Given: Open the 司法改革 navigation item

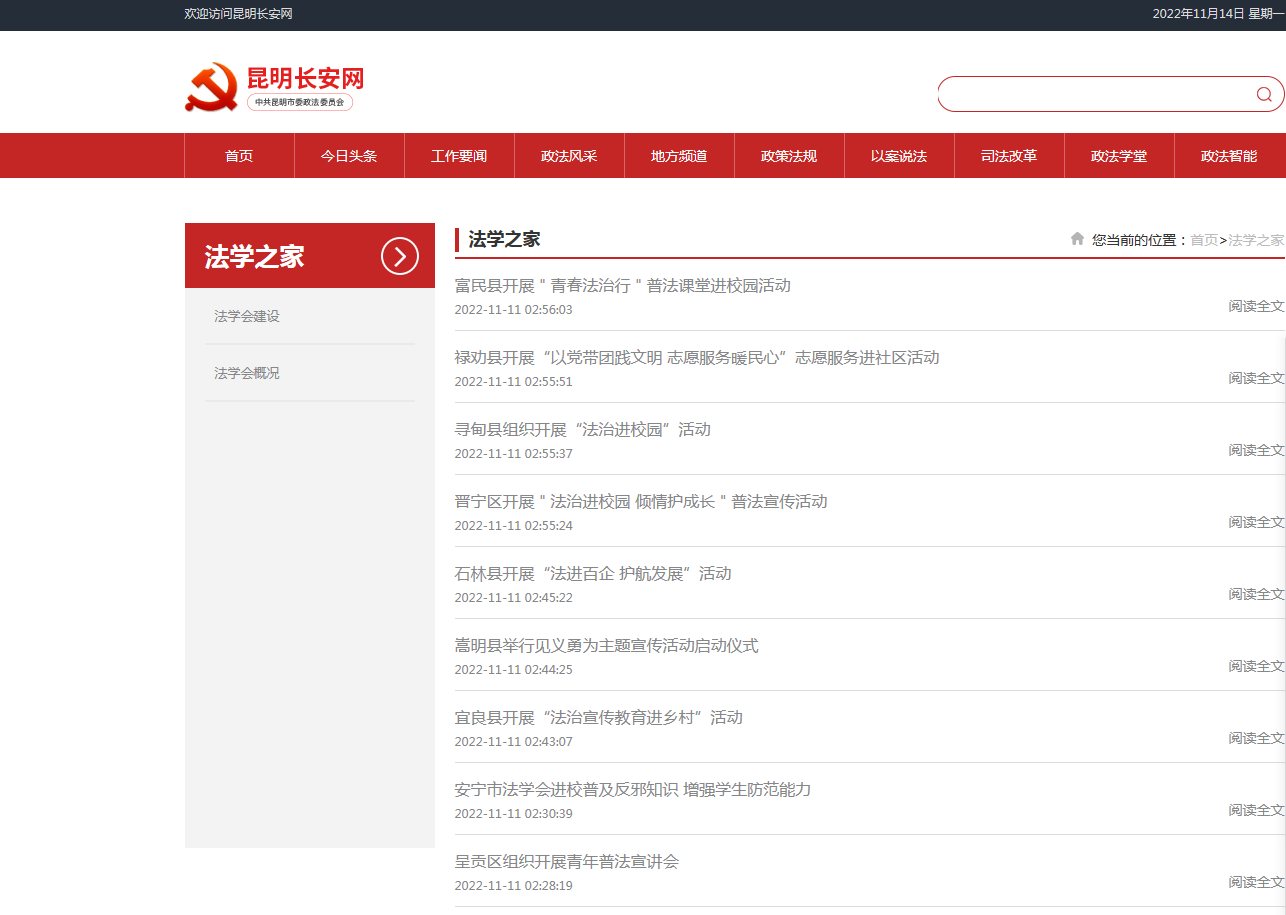Looking at the screenshot, I should point(1009,156).
